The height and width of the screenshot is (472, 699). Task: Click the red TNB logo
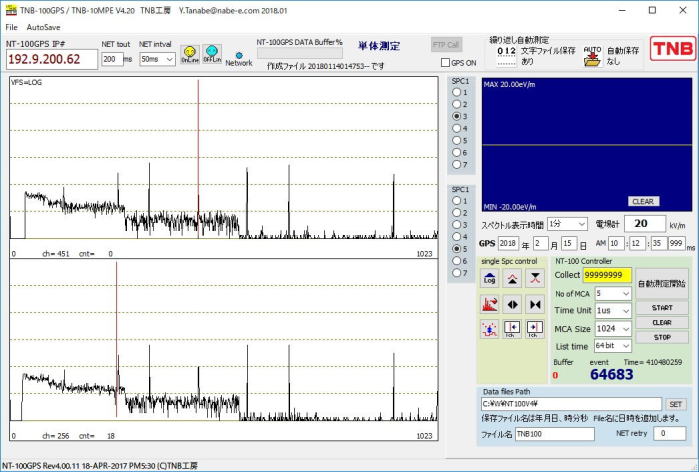pyautogui.click(x=672, y=49)
